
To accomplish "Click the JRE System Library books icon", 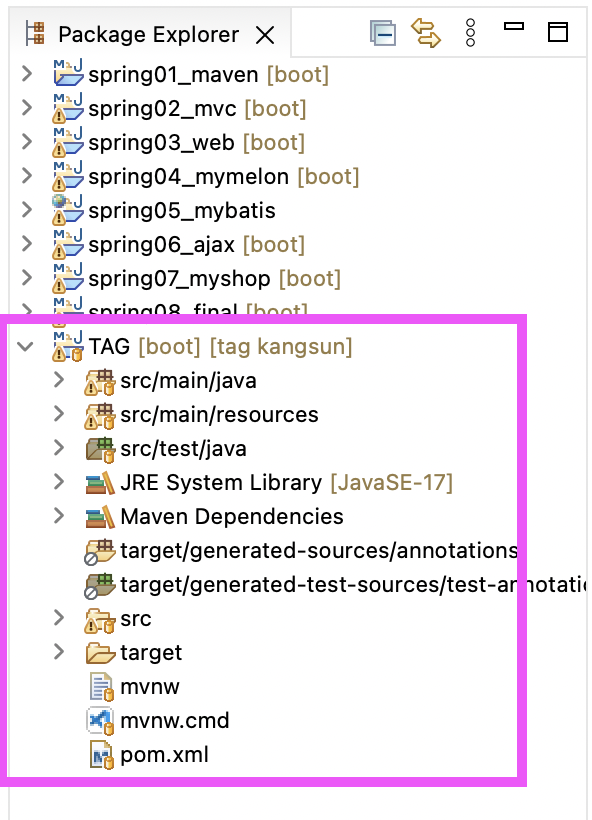I will (x=100, y=483).
